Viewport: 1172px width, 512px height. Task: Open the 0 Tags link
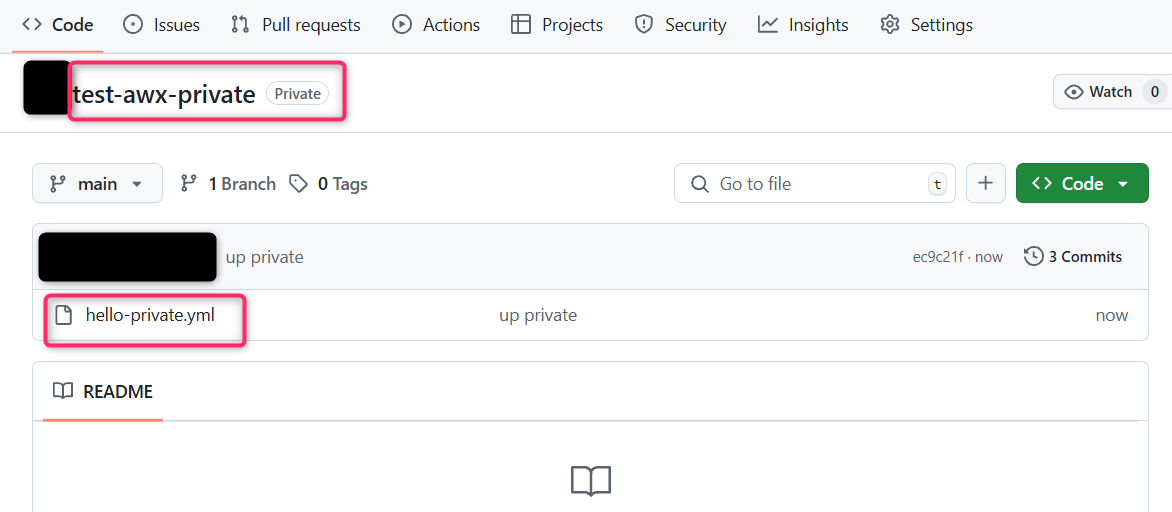pos(328,184)
